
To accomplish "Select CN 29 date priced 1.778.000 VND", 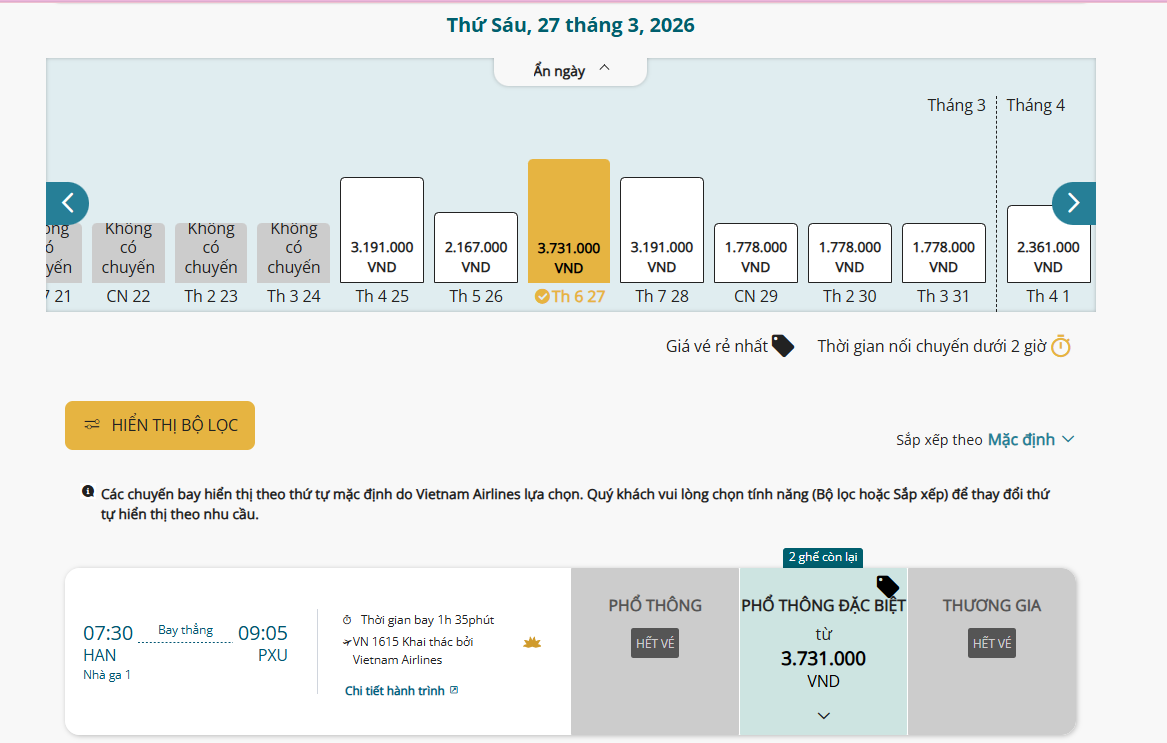I will (756, 254).
